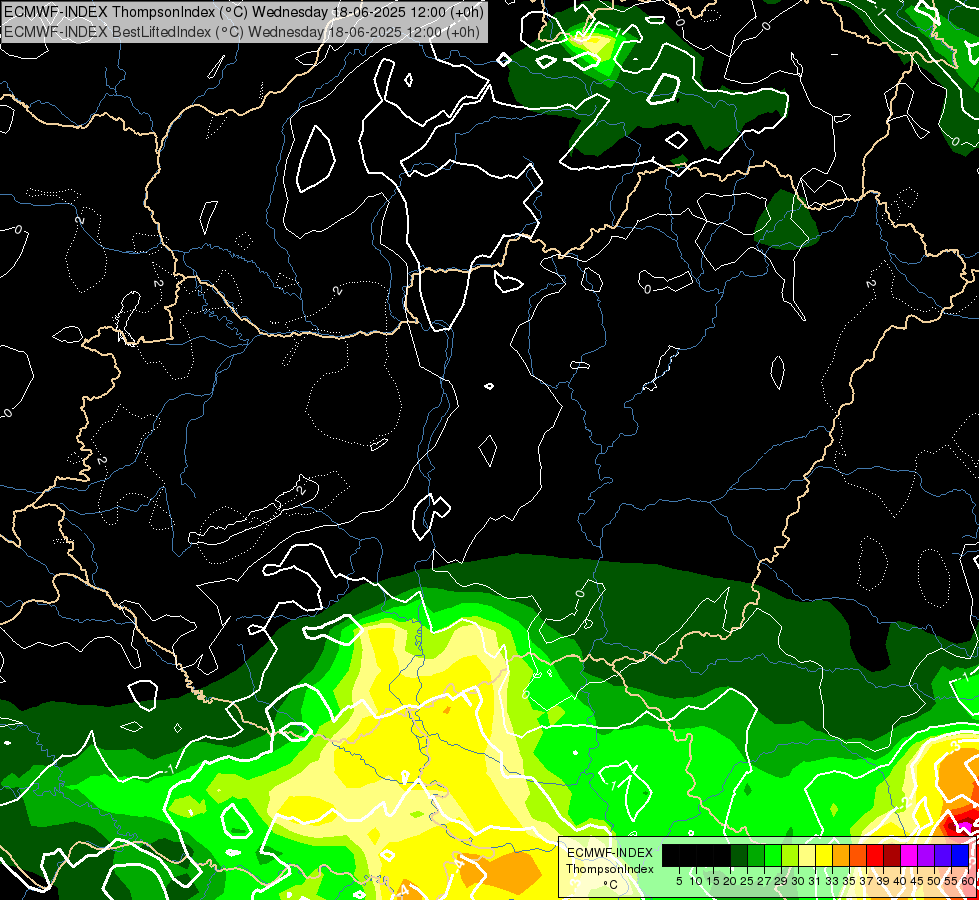Select the purple 45-50 legend swatch
Screen dimensions: 979x900
[x=926, y=856]
